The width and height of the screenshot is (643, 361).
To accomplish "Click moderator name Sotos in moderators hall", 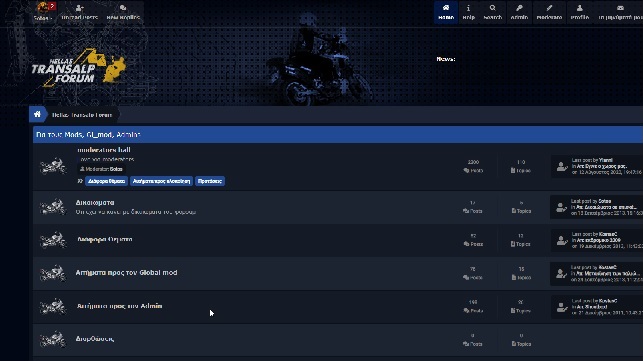I will [116, 169].
